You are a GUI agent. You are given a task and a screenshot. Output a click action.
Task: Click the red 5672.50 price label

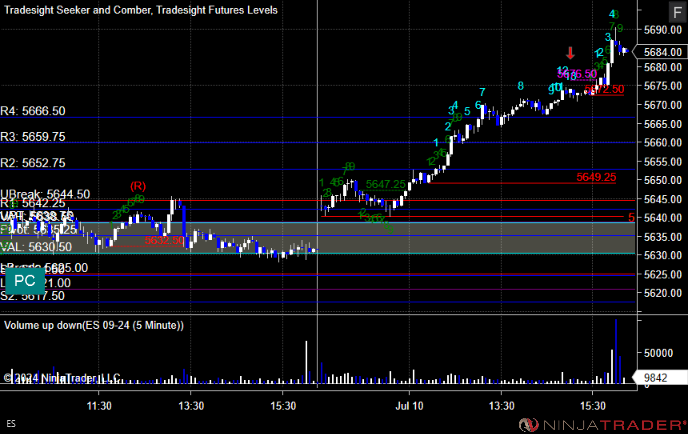pyautogui.click(x=604, y=90)
